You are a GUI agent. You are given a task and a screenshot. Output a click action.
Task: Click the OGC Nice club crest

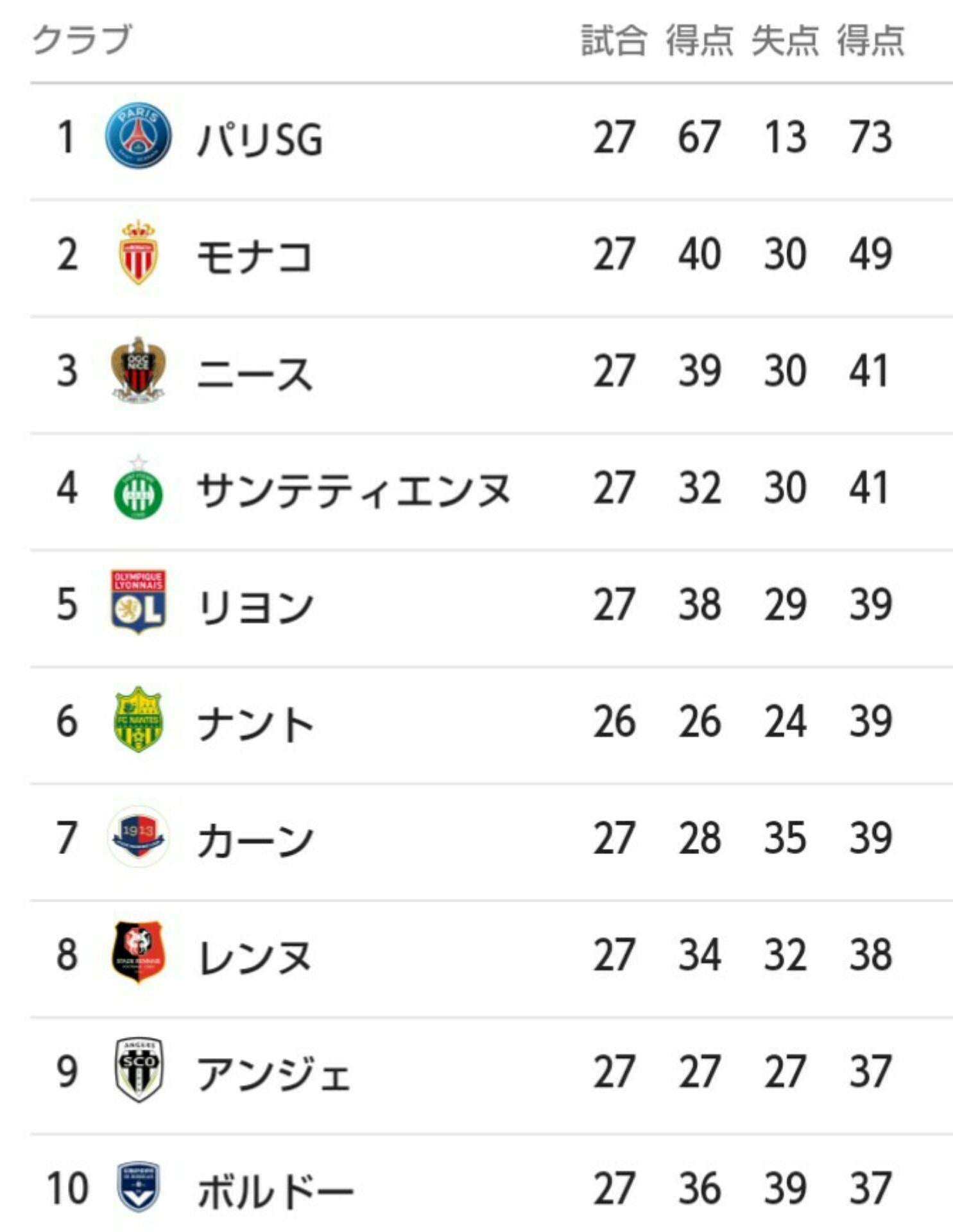click(x=138, y=370)
